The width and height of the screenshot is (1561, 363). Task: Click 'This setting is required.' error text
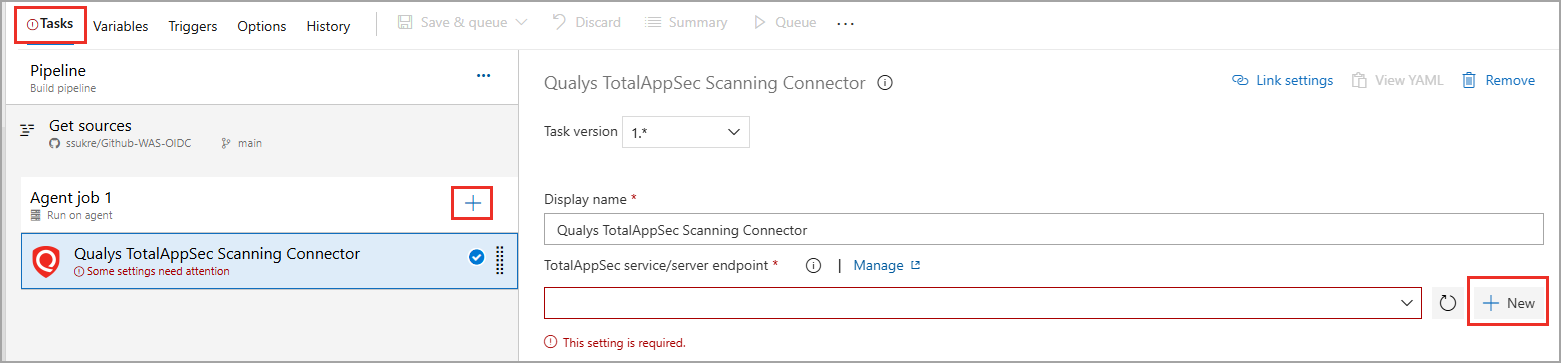pyautogui.click(x=624, y=342)
